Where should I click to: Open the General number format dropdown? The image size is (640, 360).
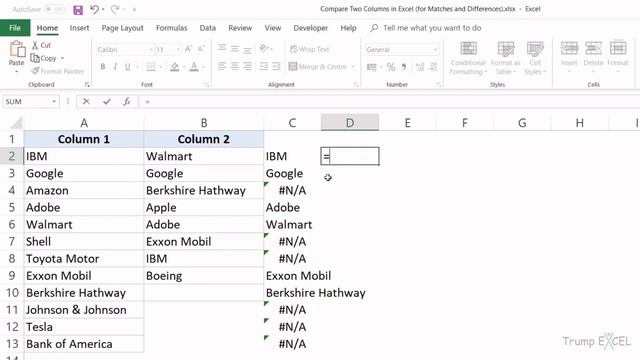435,50
